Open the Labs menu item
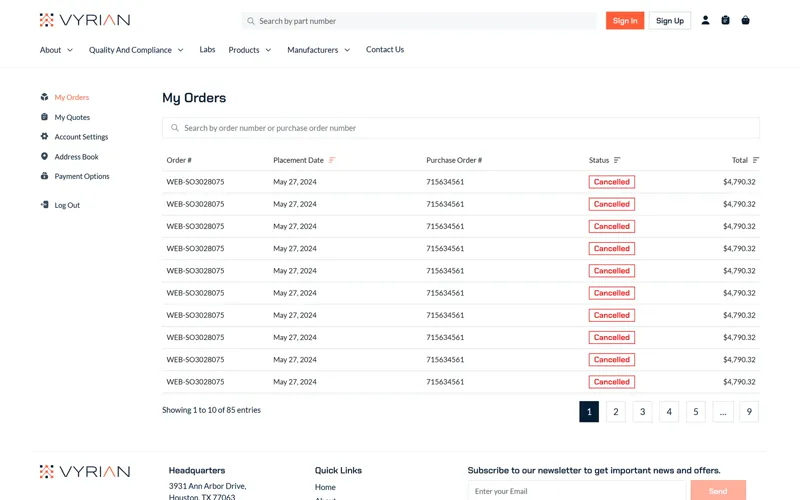The image size is (800, 500). [x=207, y=49]
